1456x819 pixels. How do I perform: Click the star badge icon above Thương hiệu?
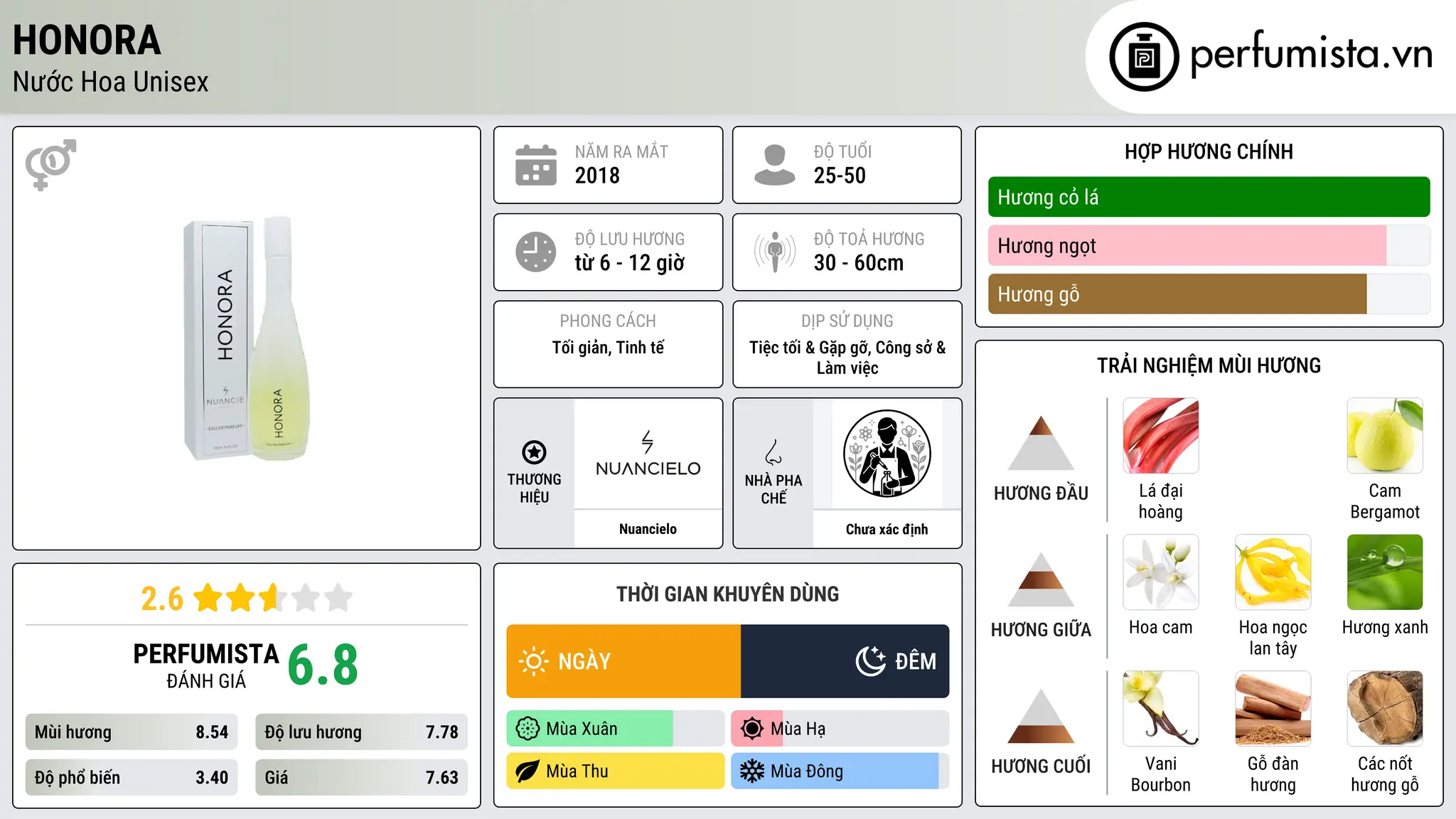pos(534,451)
